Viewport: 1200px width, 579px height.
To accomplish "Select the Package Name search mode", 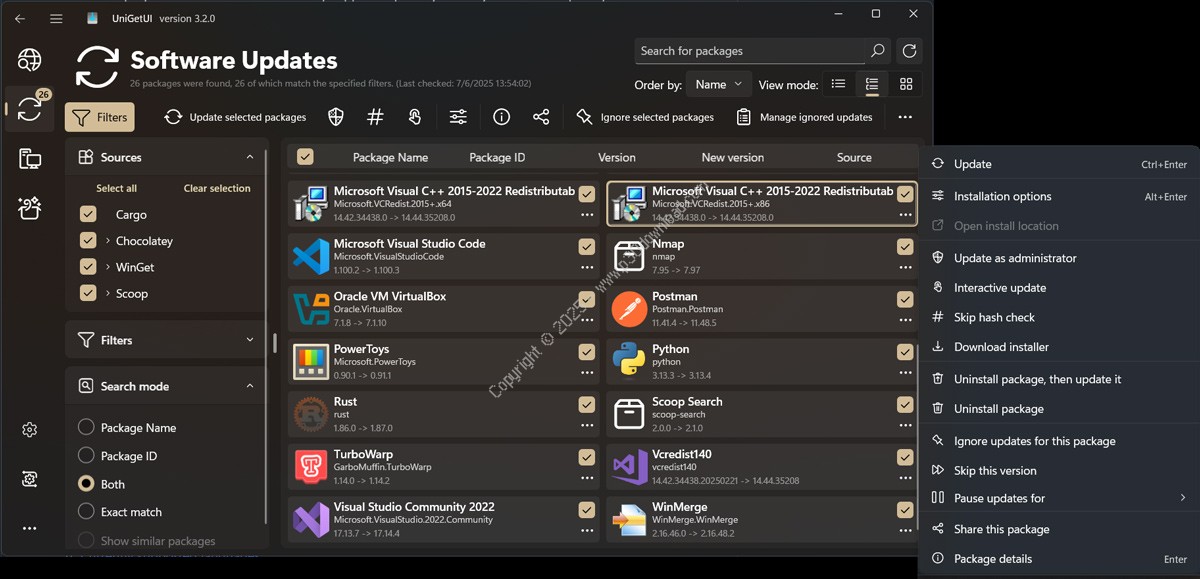I will point(86,427).
